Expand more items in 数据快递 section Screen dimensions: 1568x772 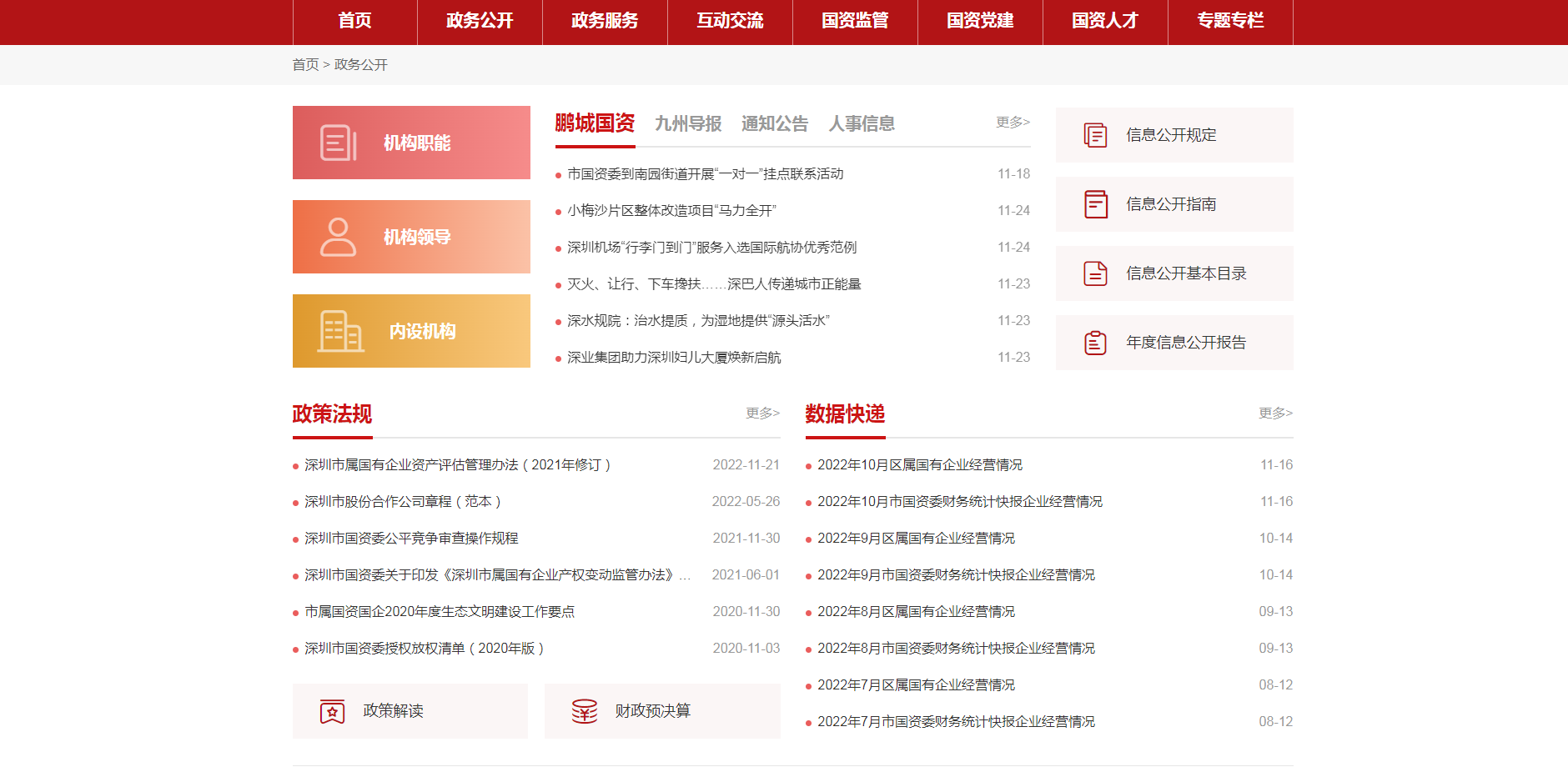[x=1275, y=413]
